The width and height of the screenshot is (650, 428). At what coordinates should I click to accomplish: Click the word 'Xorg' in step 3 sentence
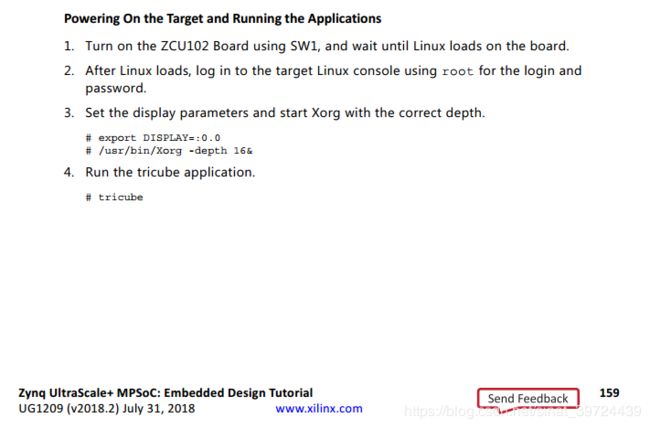[x=326, y=113]
